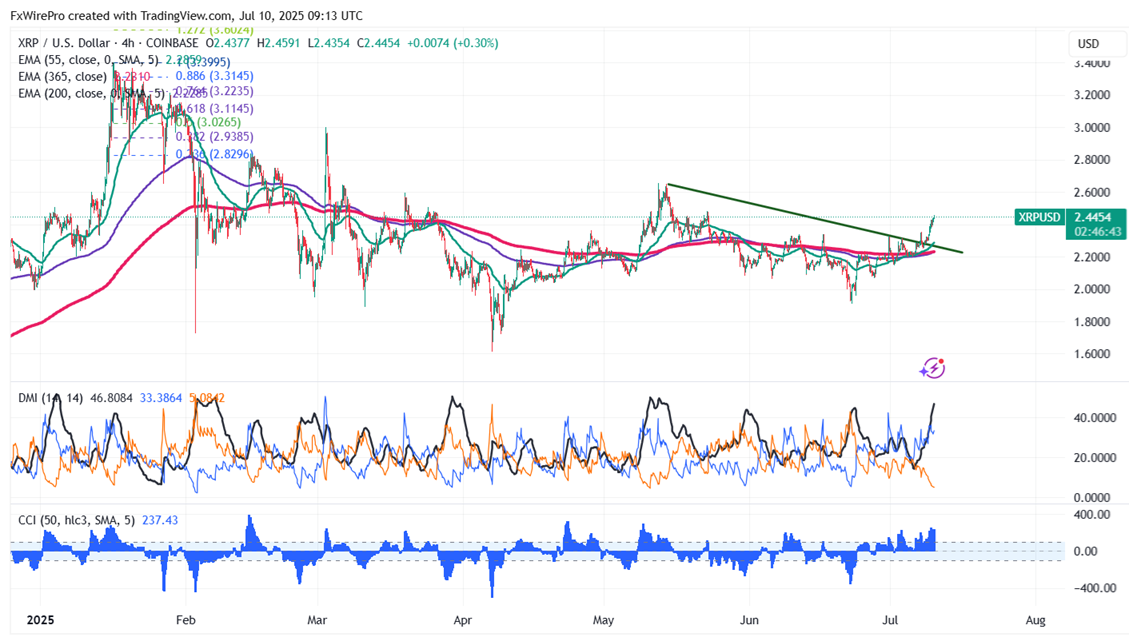The height and width of the screenshot is (638, 1129).
Task: Click the purple lightning news icon
Action: pos(932,368)
